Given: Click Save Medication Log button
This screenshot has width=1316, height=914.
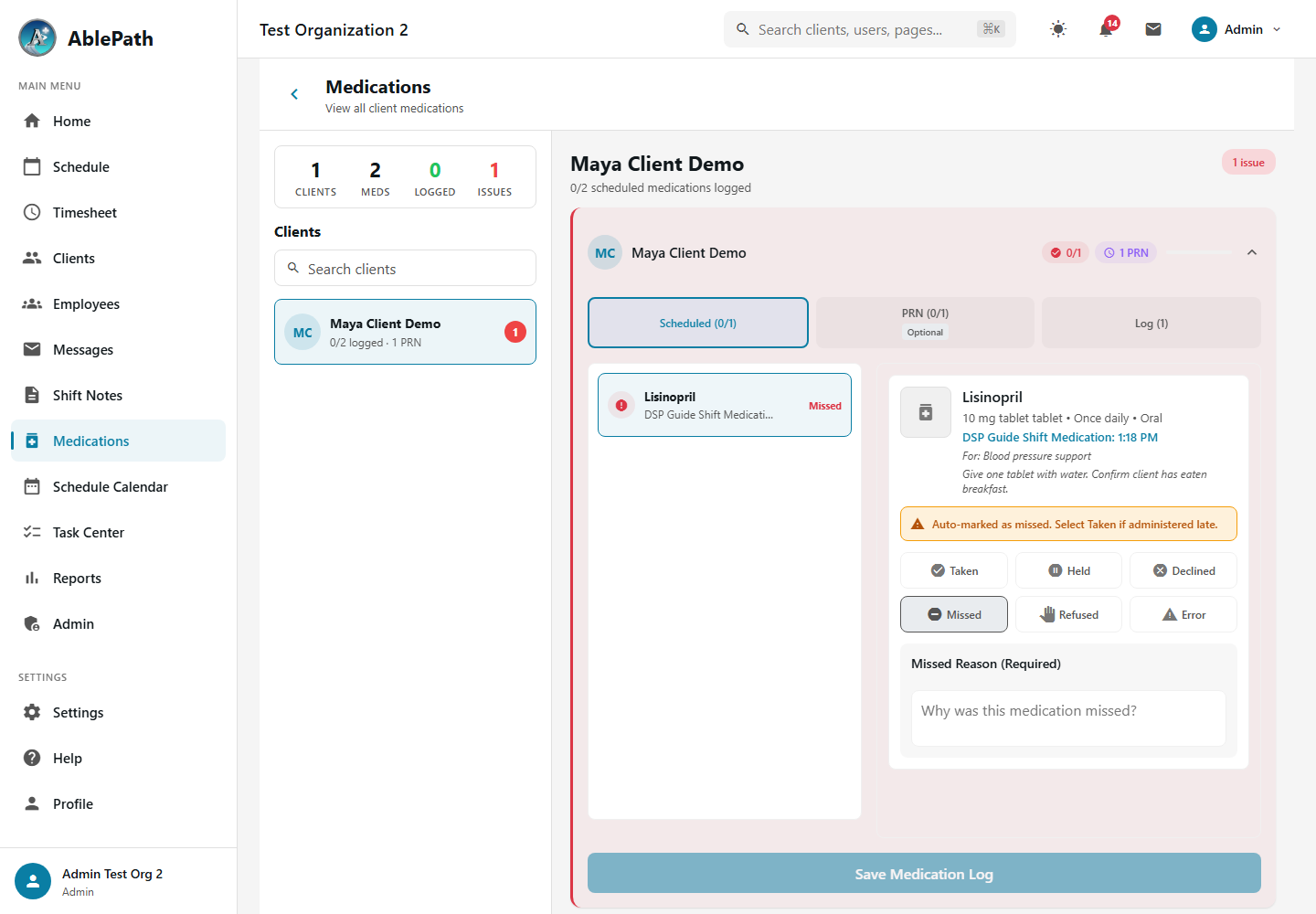Looking at the screenshot, I should tap(924, 873).
